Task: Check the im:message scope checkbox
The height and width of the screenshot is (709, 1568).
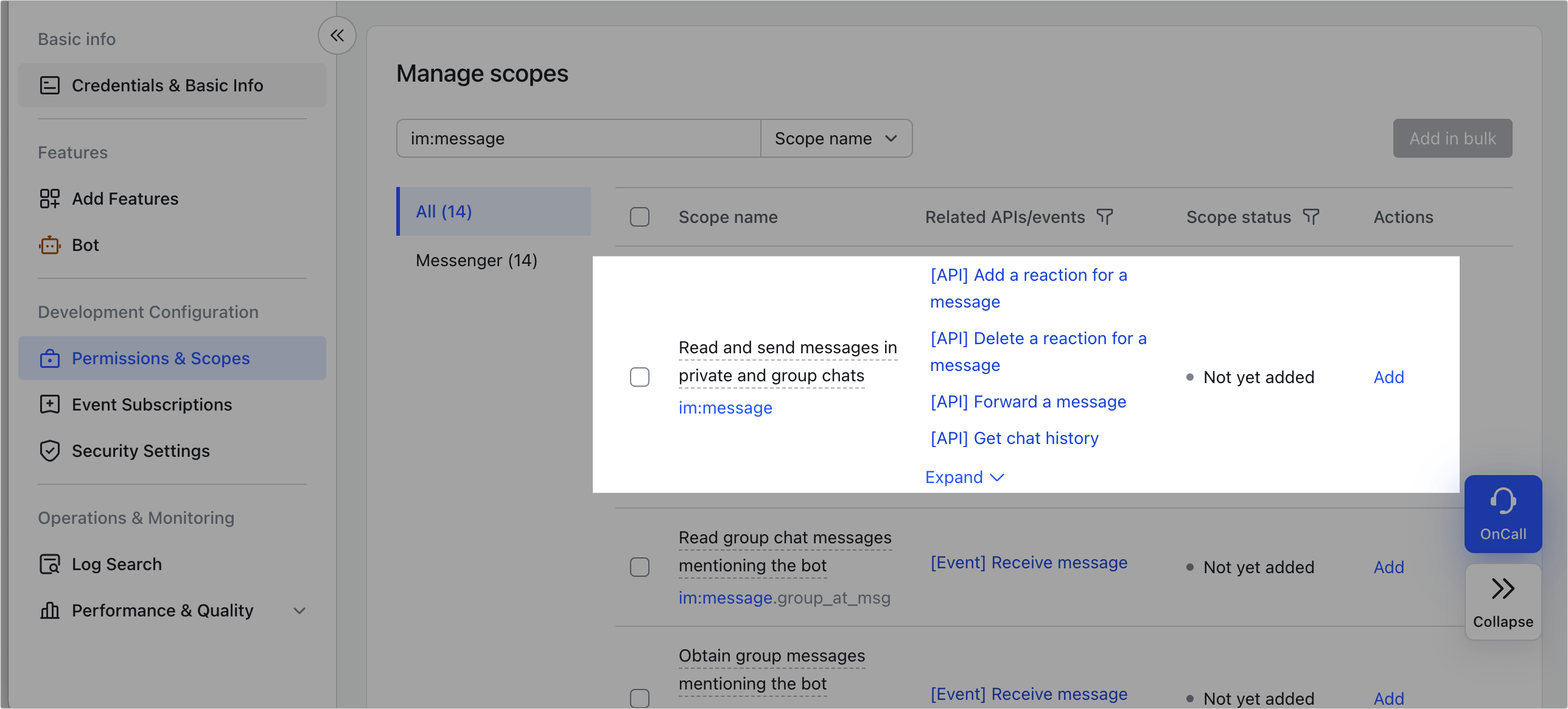Action: coord(640,377)
